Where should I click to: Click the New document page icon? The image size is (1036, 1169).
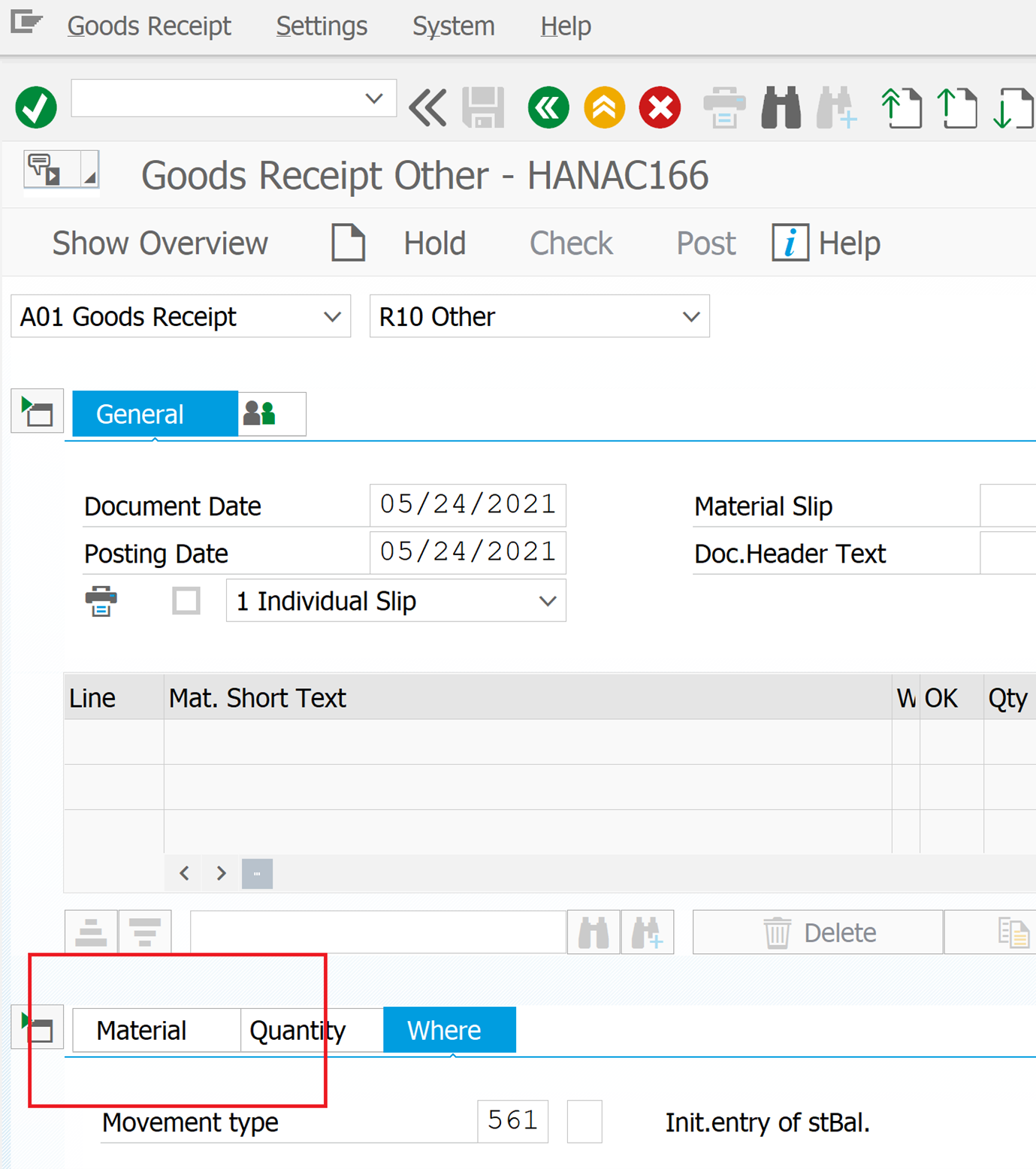[x=348, y=243]
